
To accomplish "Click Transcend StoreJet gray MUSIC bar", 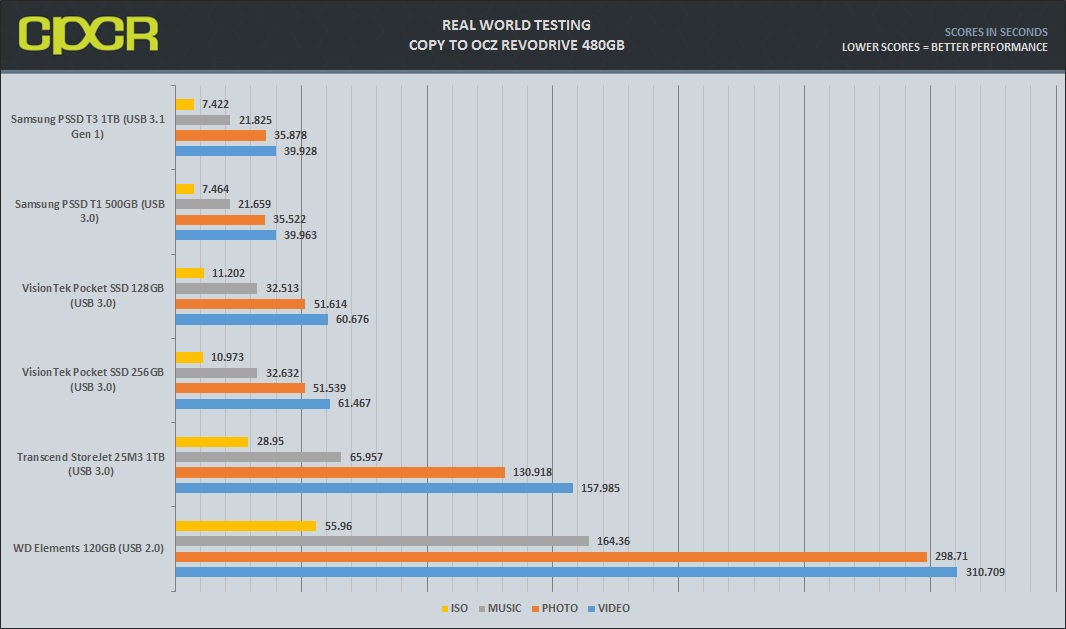I will point(258,457).
